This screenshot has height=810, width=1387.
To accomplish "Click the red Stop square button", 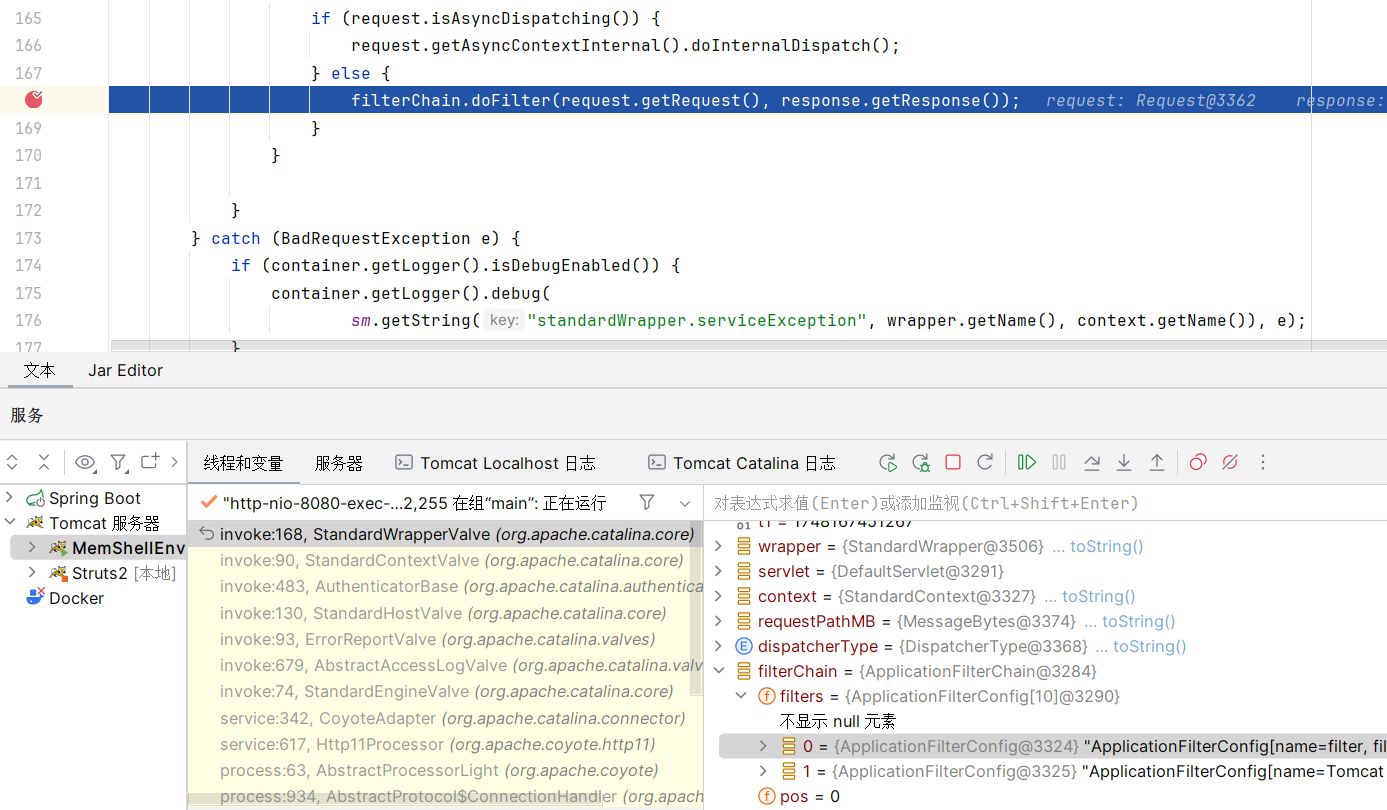I will pyautogui.click(x=953, y=462).
